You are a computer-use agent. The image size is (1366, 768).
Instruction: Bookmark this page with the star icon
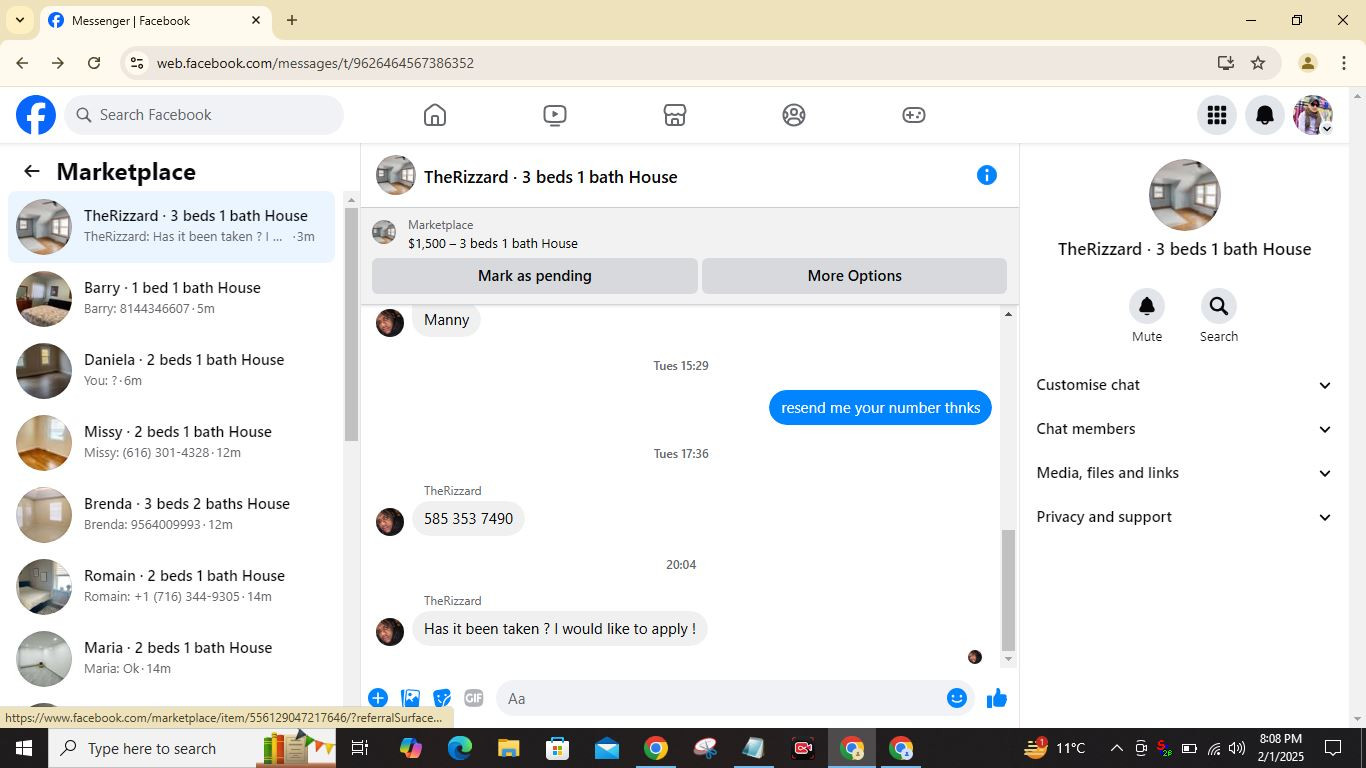[1258, 63]
